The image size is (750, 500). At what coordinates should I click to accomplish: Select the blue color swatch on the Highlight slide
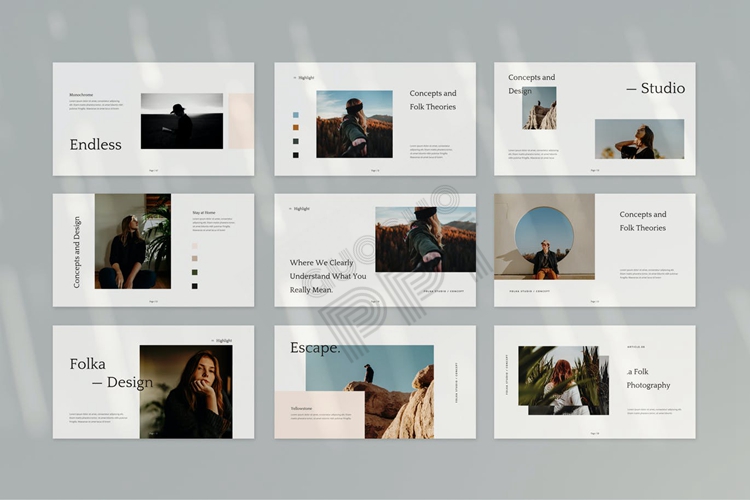[x=296, y=115]
